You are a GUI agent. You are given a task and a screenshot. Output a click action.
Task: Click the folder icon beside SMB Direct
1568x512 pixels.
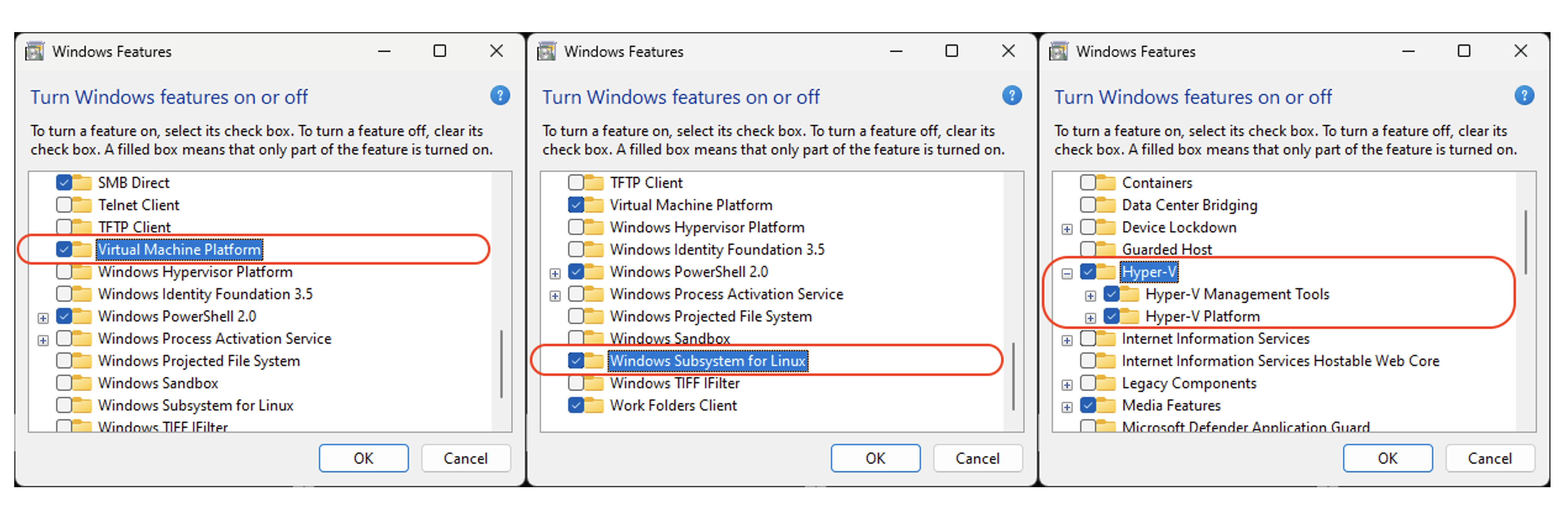pyautogui.click(x=82, y=182)
